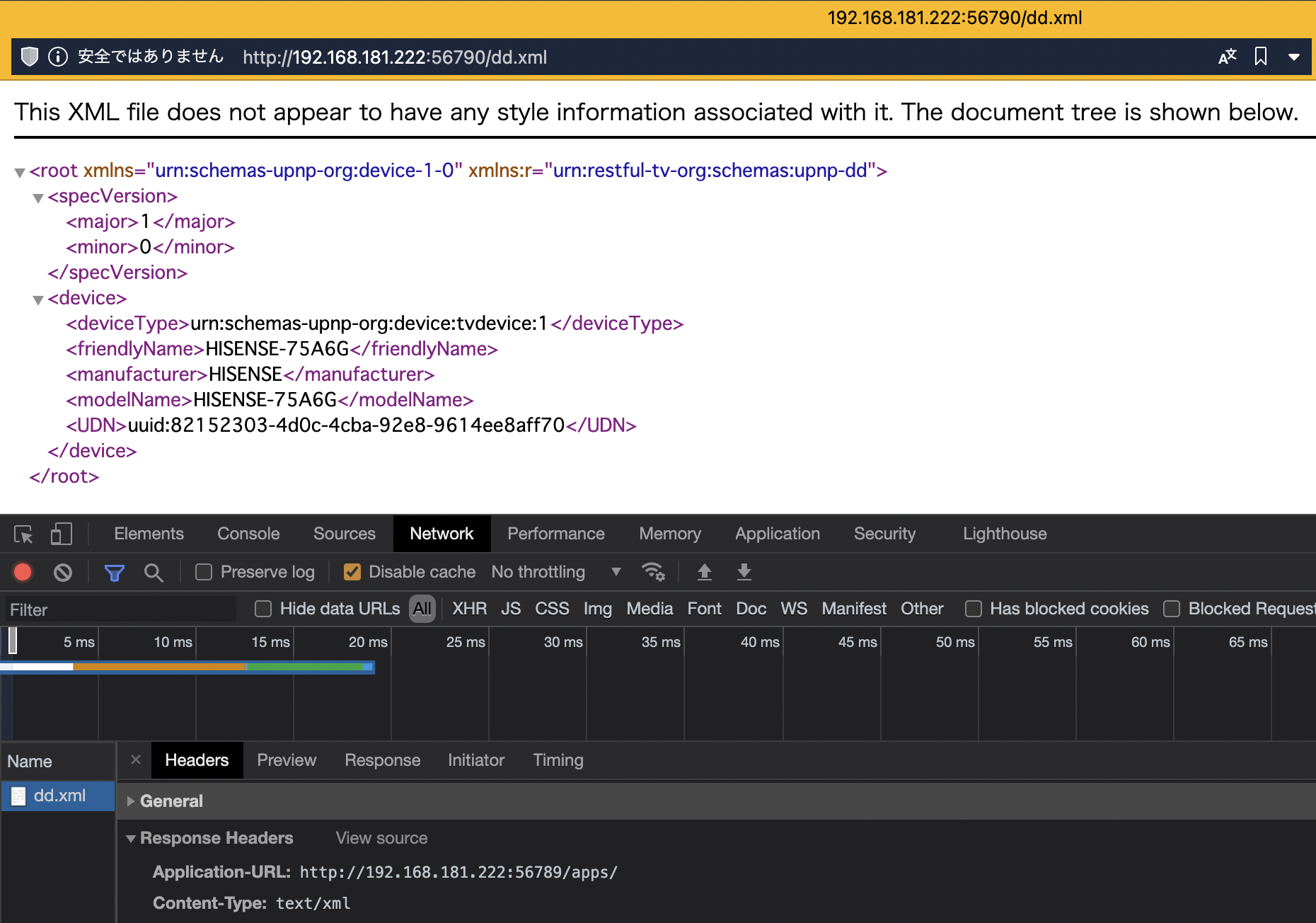Open the Application tab
Screen dimensions: 1316x923
[x=778, y=534]
